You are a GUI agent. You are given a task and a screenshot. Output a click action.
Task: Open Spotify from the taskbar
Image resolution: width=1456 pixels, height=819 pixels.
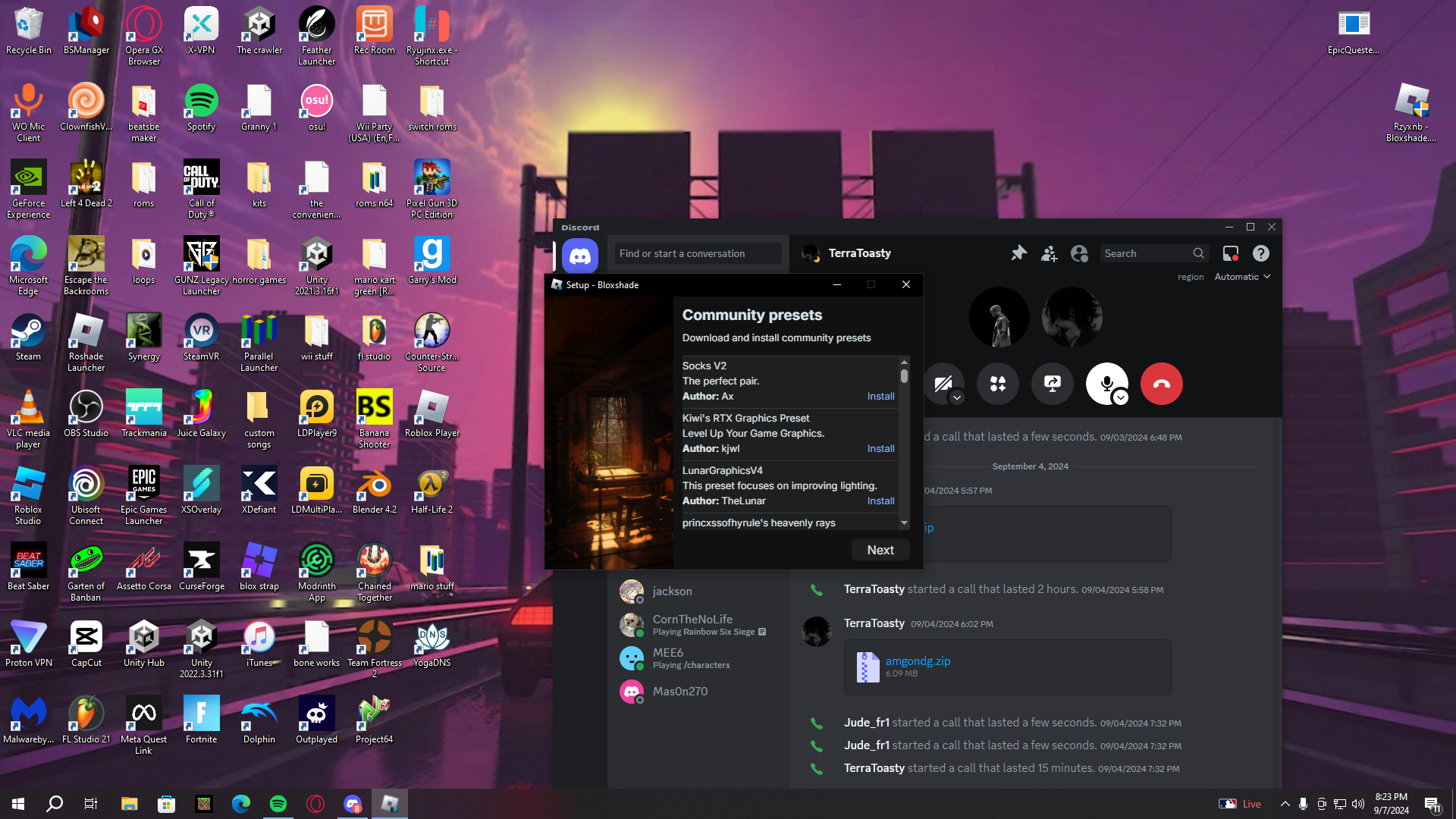278,804
